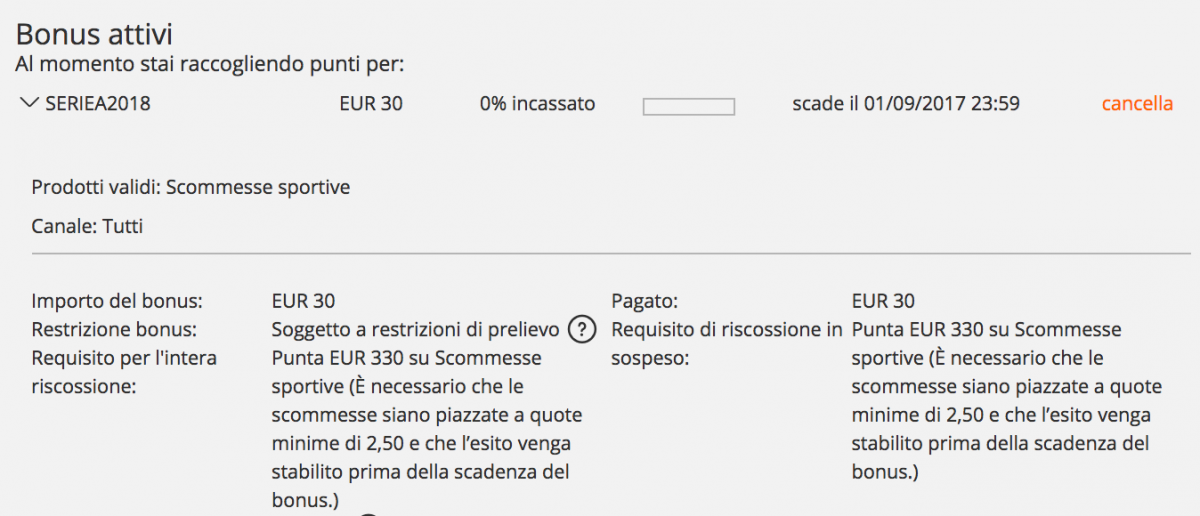The image size is (1200, 516).
Task: Click the empty bonus progress bar
Action: point(688,106)
